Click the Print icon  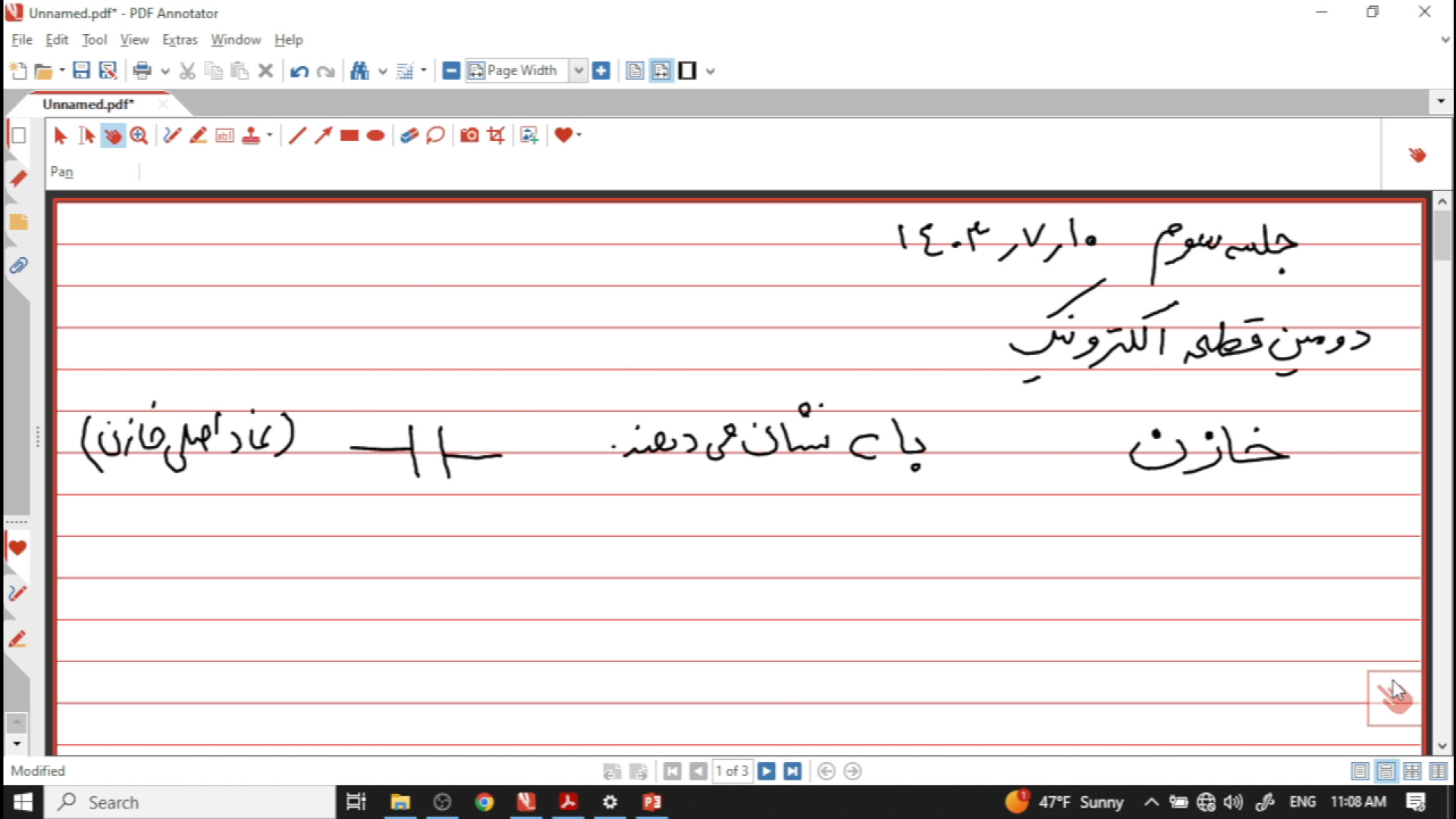[142, 71]
